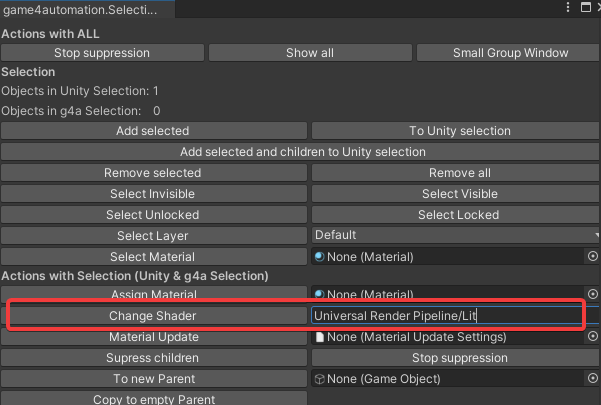Add selected and children to Unity selection
Viewport: 601px width, 405px height.
click(x=302, y=152)
